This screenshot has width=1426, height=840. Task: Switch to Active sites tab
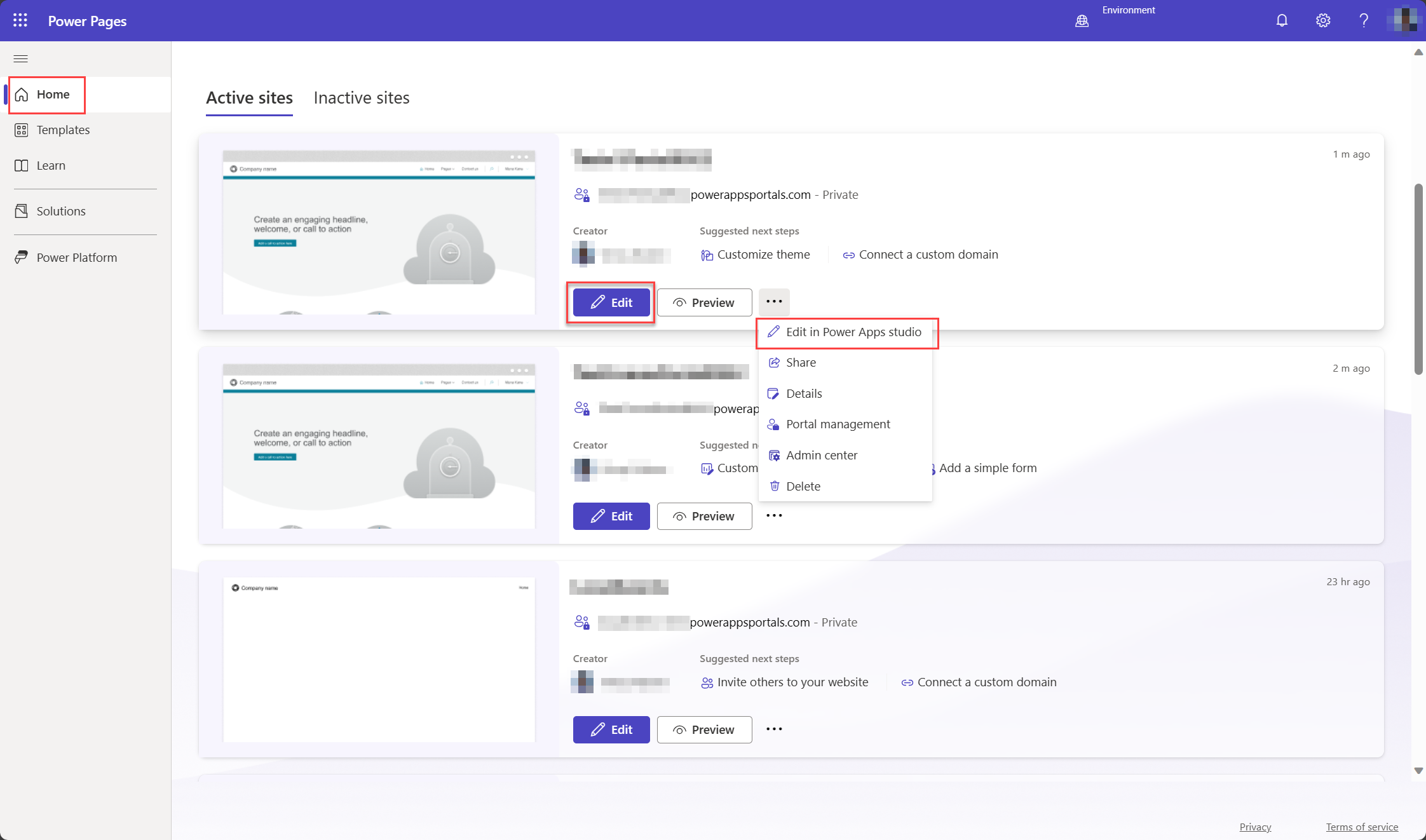point(249,97)
